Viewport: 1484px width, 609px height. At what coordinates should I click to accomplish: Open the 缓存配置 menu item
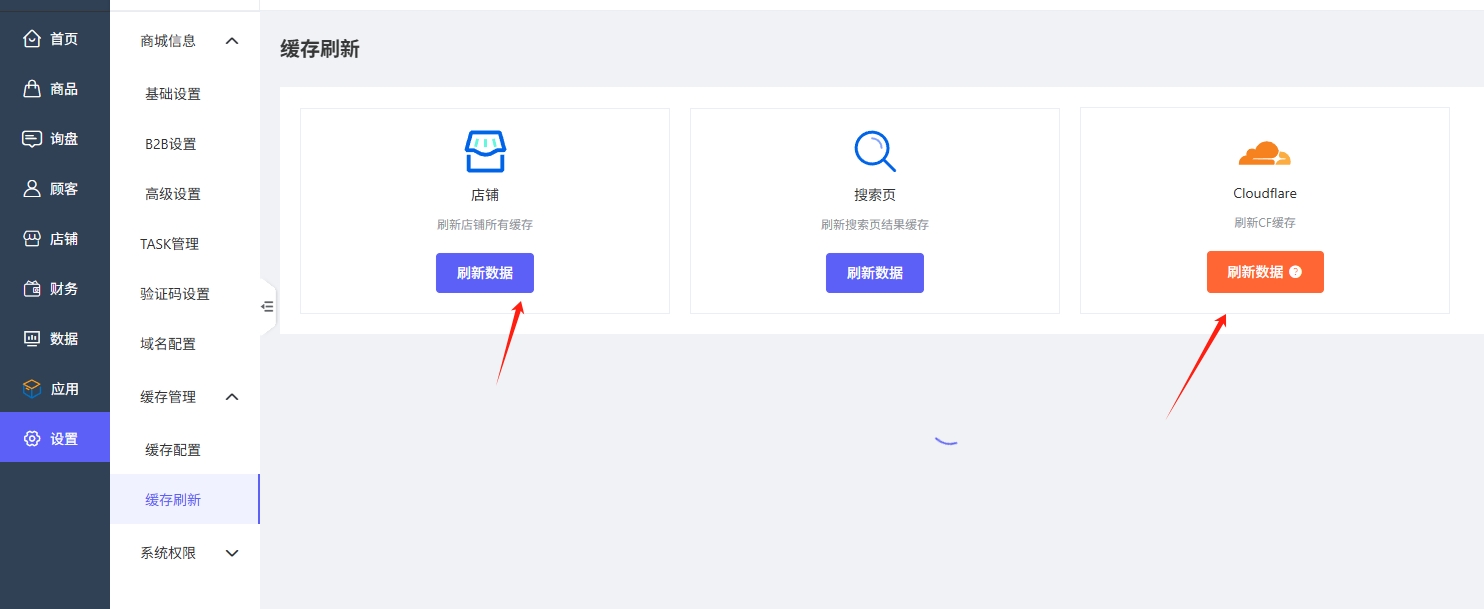[173, 450]
